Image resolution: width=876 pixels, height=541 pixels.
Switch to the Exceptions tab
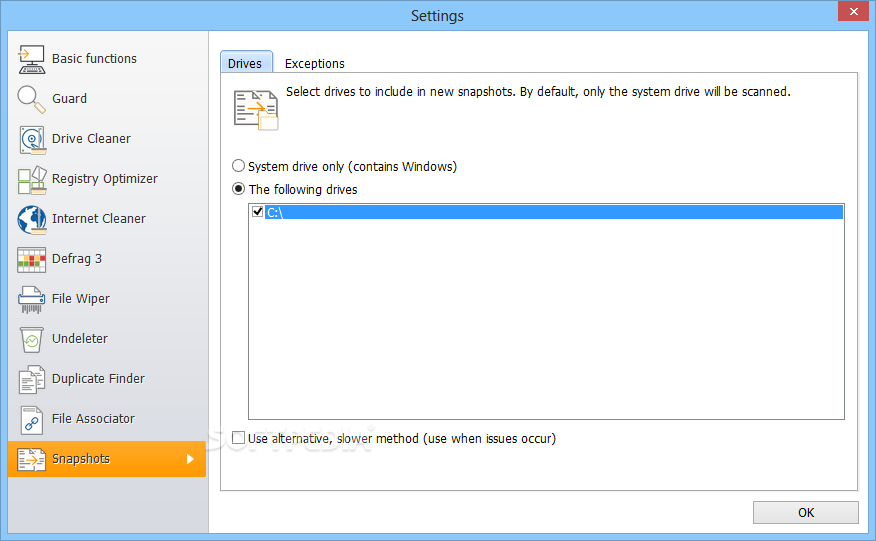pyautogui.click(x=315, y=64)
